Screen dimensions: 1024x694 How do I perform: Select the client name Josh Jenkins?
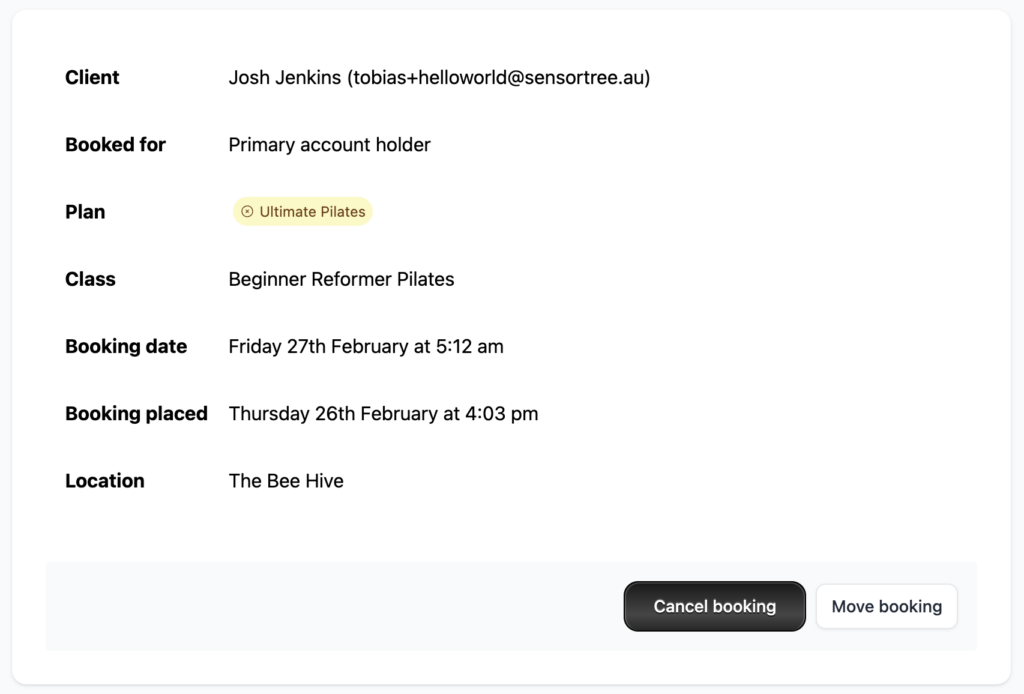click(285, 78)
